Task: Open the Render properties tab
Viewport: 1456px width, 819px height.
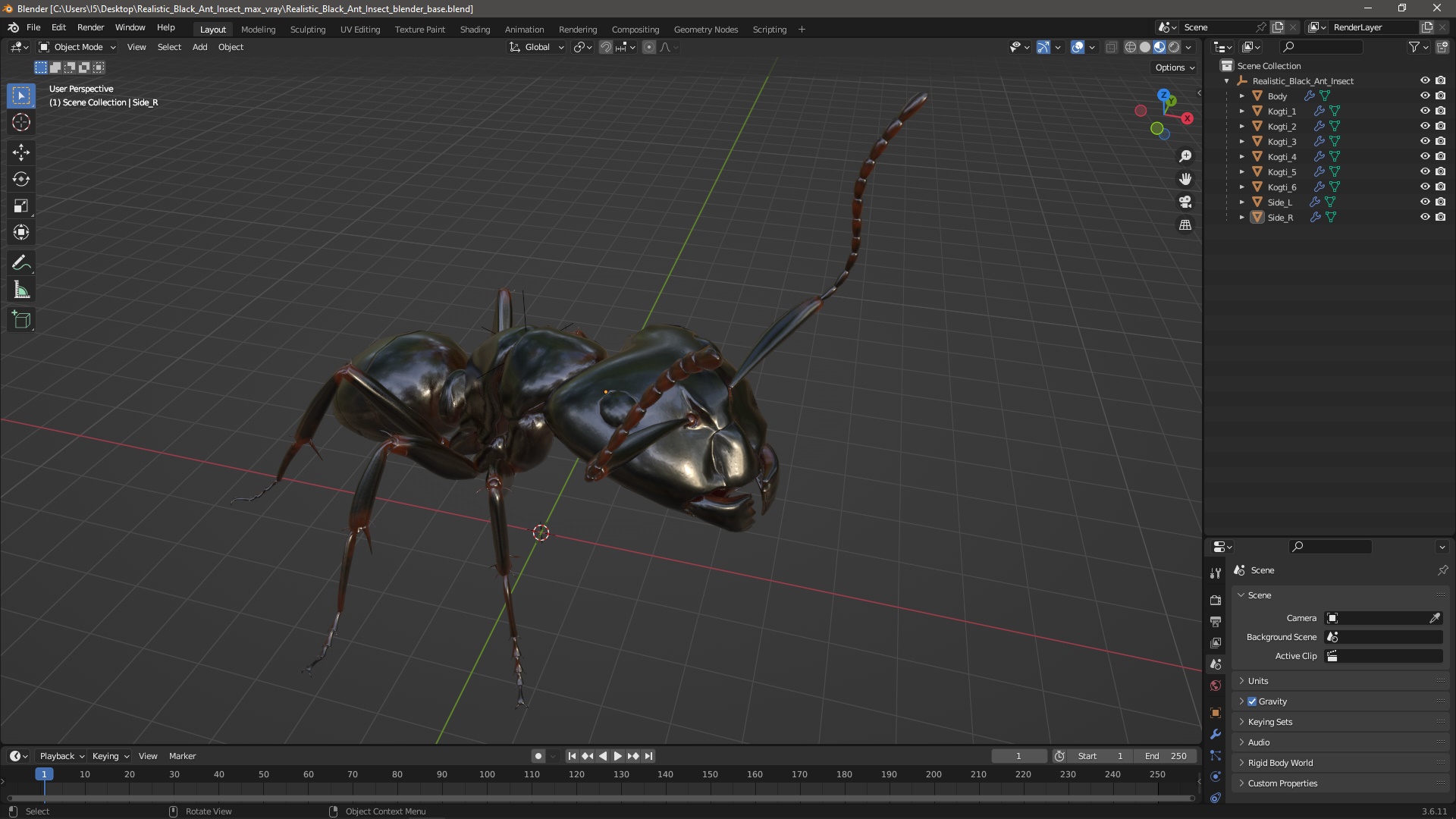Action: pyautogui.click(x=1216, y=600)
